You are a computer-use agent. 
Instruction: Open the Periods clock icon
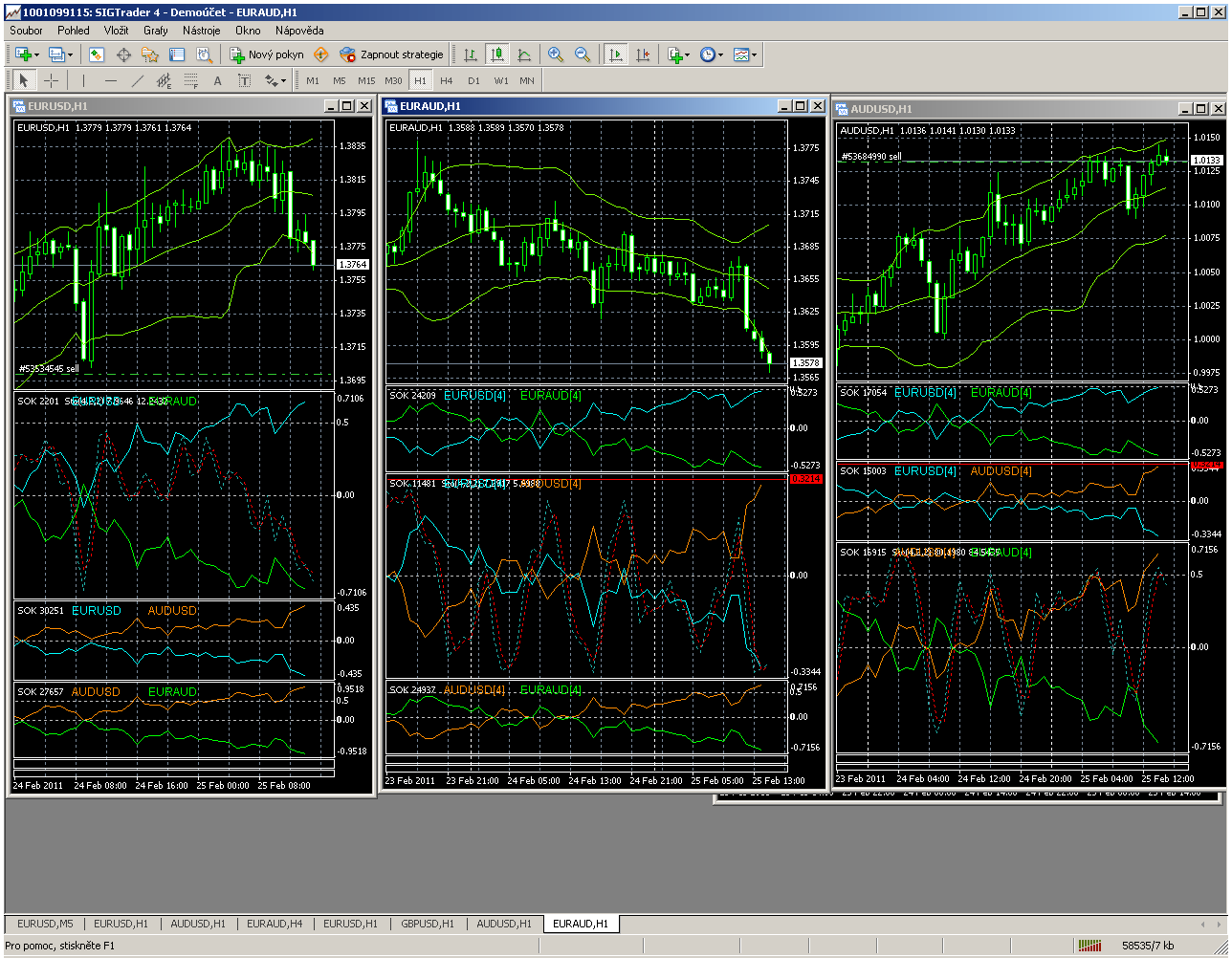coord(707,54)
